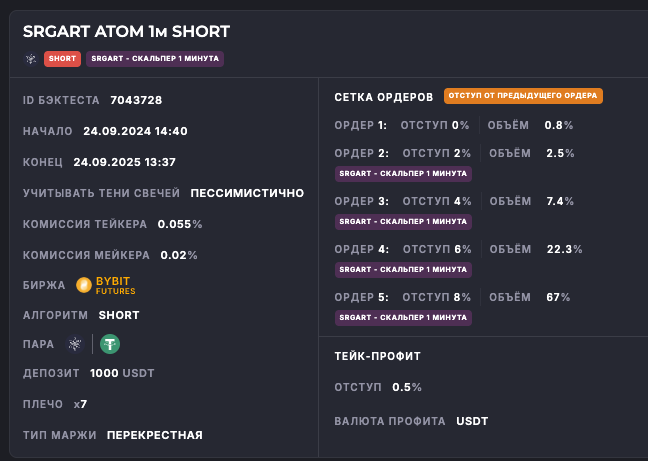The image size is (648, 461).
Task: Open the SRGART filter badge under Ордер 4
Action: point(403,269)
